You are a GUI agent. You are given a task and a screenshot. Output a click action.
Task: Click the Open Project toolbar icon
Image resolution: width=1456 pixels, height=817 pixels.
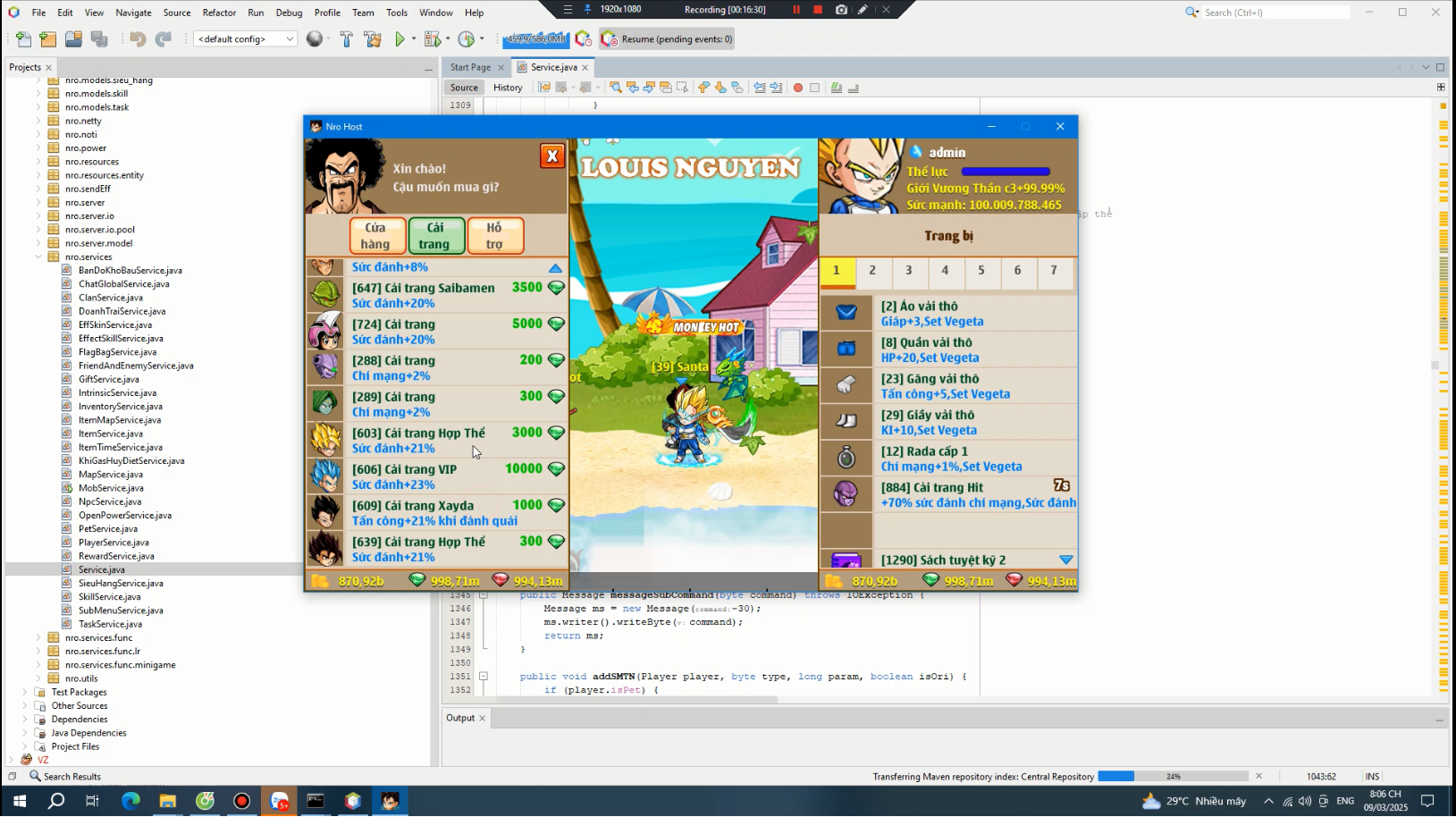pyautogui.click(x=73, y=39)
